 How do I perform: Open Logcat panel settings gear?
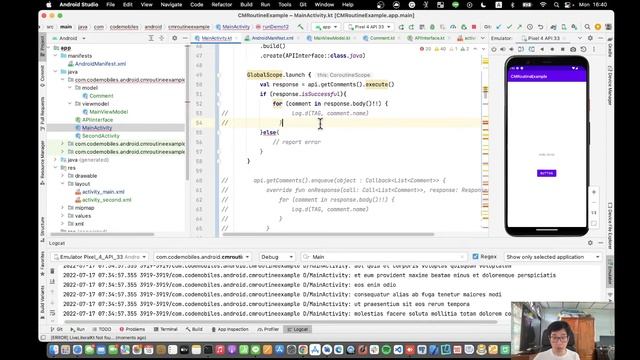click(x=590, y=243)
